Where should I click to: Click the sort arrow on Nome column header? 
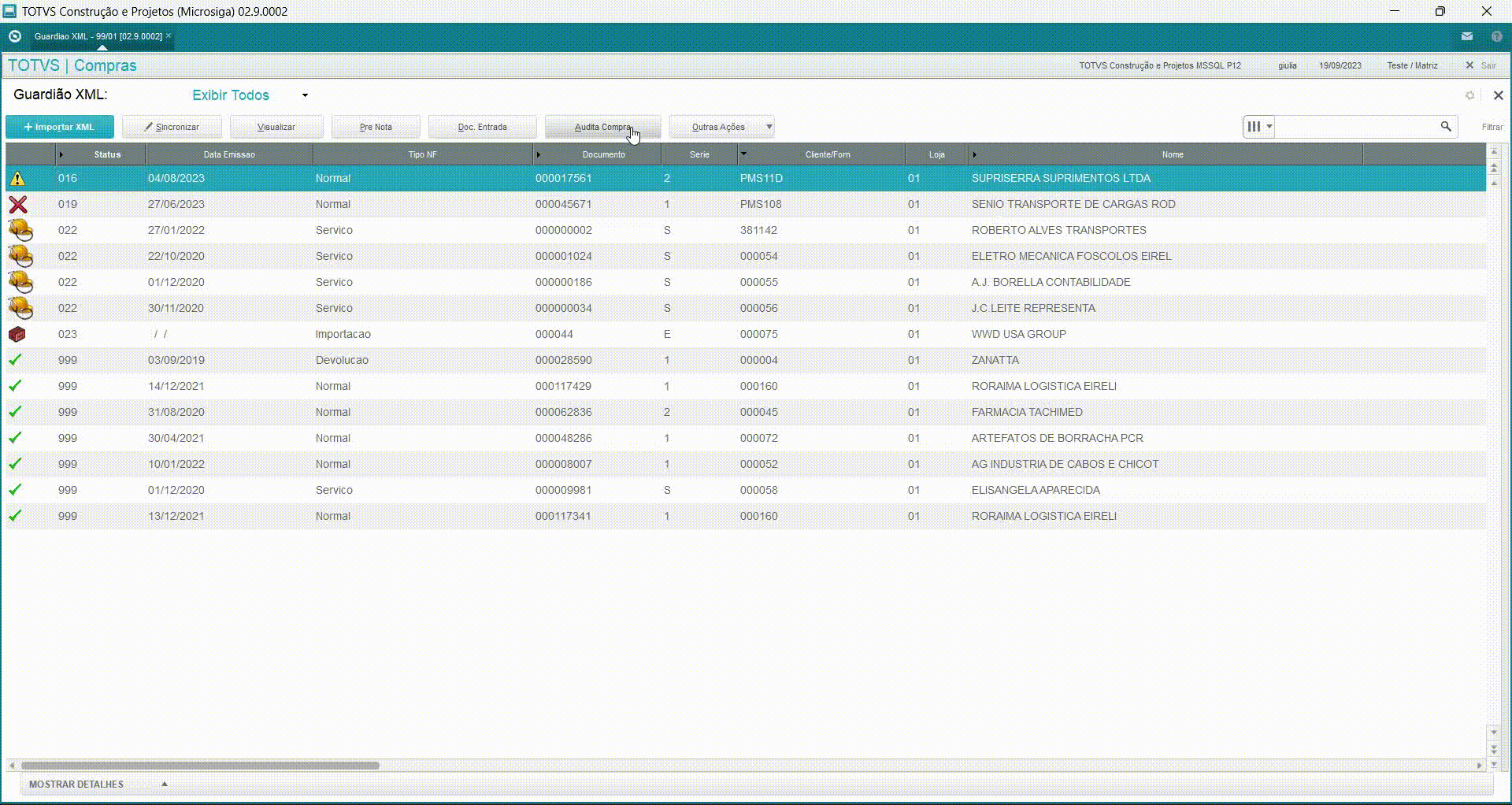click(x=974, y=154)
